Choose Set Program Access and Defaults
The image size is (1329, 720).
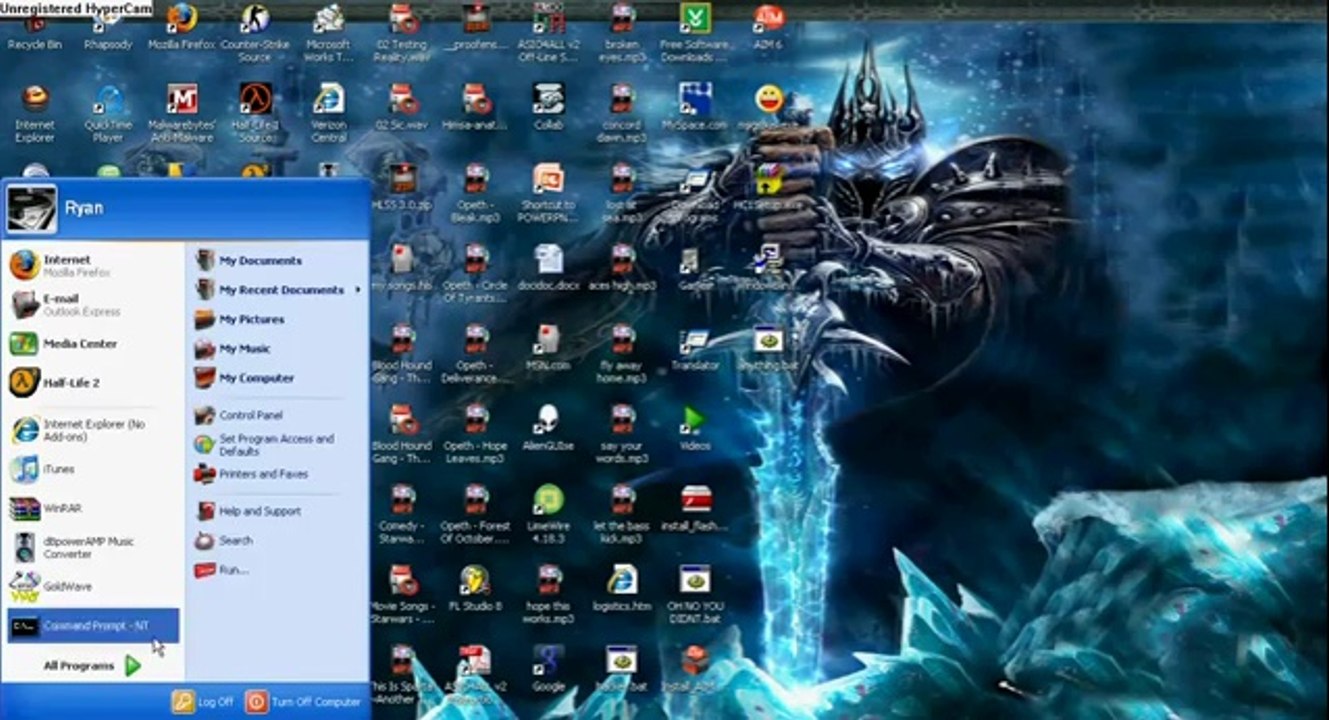coord(277,444)
